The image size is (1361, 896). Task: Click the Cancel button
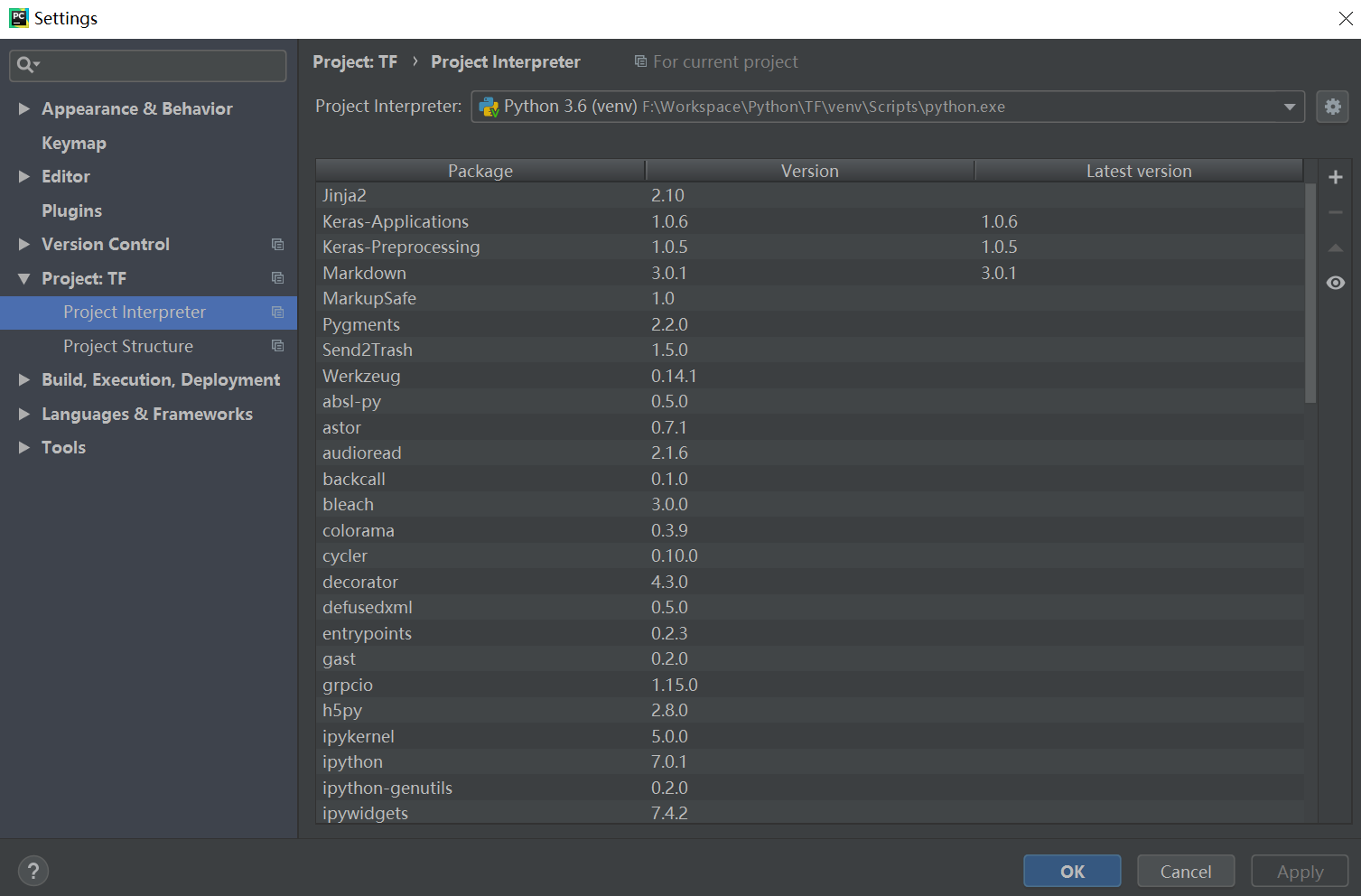pyautogui.click(x=1186, y=871)
